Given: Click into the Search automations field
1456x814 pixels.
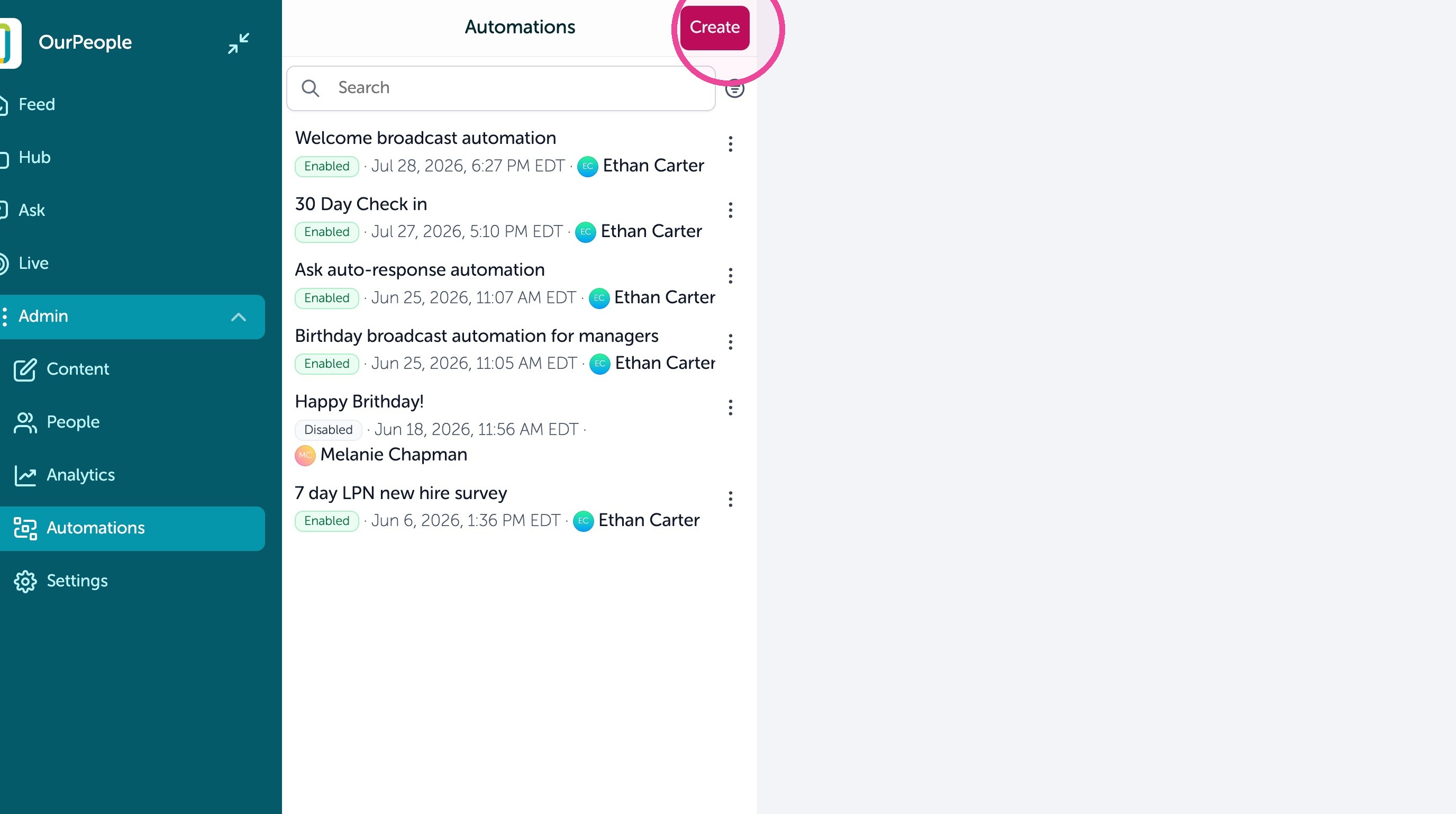Looking at the screenshot, I should tap(501, 88).
